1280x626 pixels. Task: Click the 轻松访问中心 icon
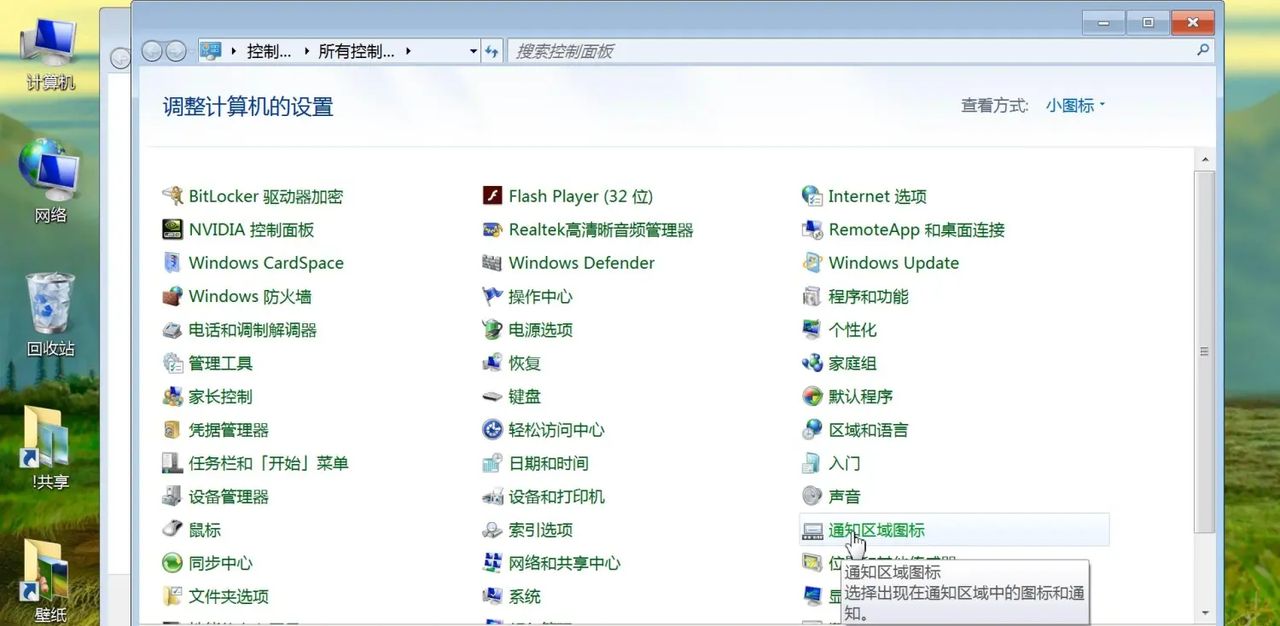coord(492,430)
